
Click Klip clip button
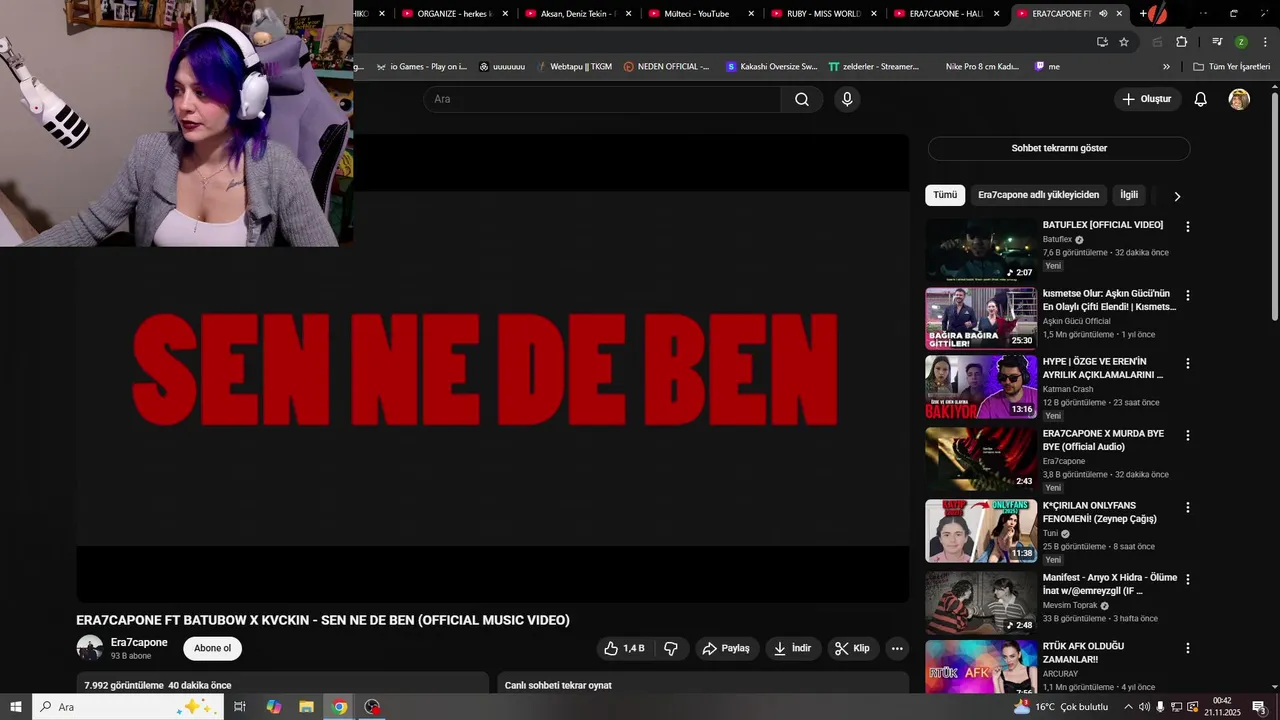point(853,648)
